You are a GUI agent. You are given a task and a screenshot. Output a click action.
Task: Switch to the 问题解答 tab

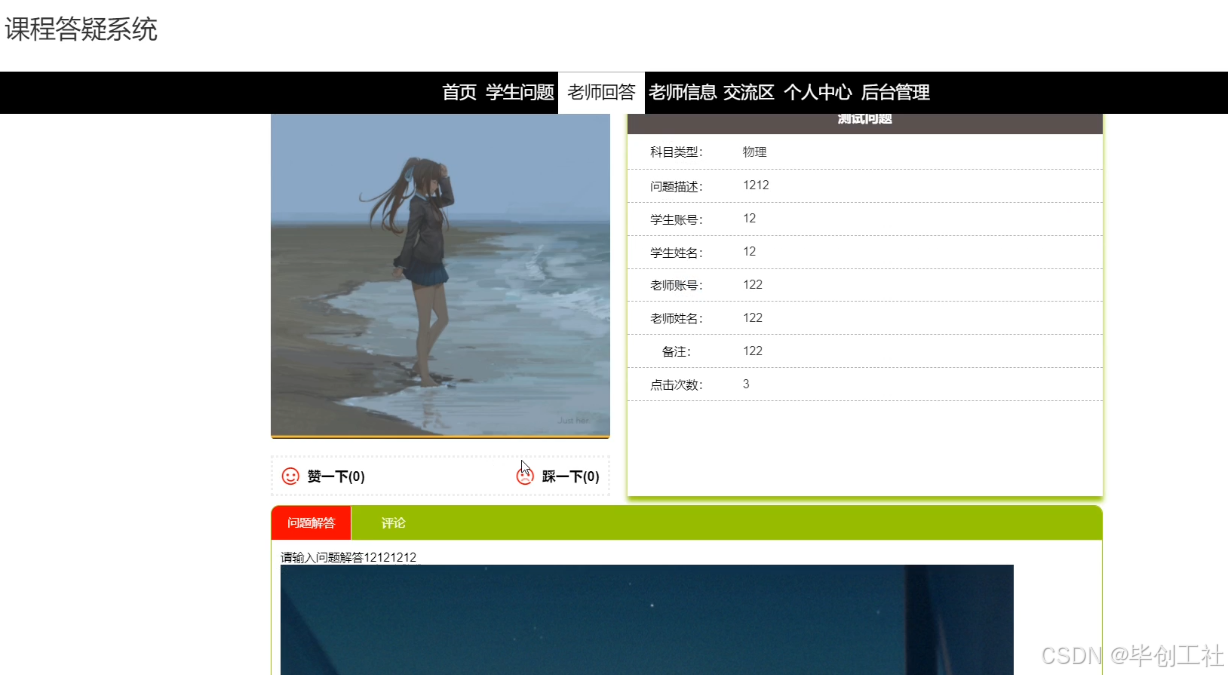[311, 523]
